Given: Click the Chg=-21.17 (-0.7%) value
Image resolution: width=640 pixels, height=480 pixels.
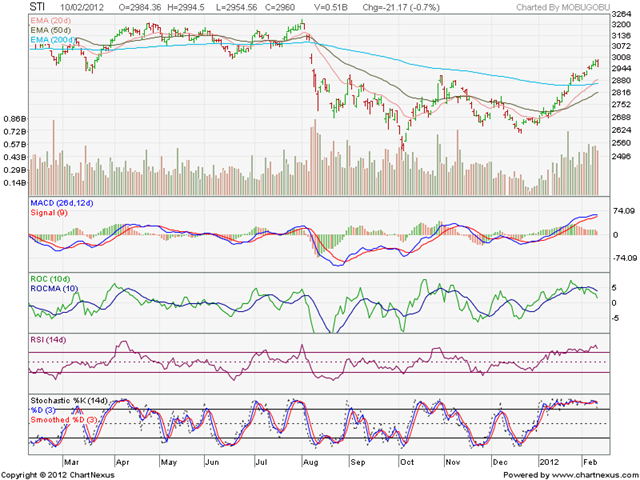Looking at the screenshot, I should click(x=401, y=7).
